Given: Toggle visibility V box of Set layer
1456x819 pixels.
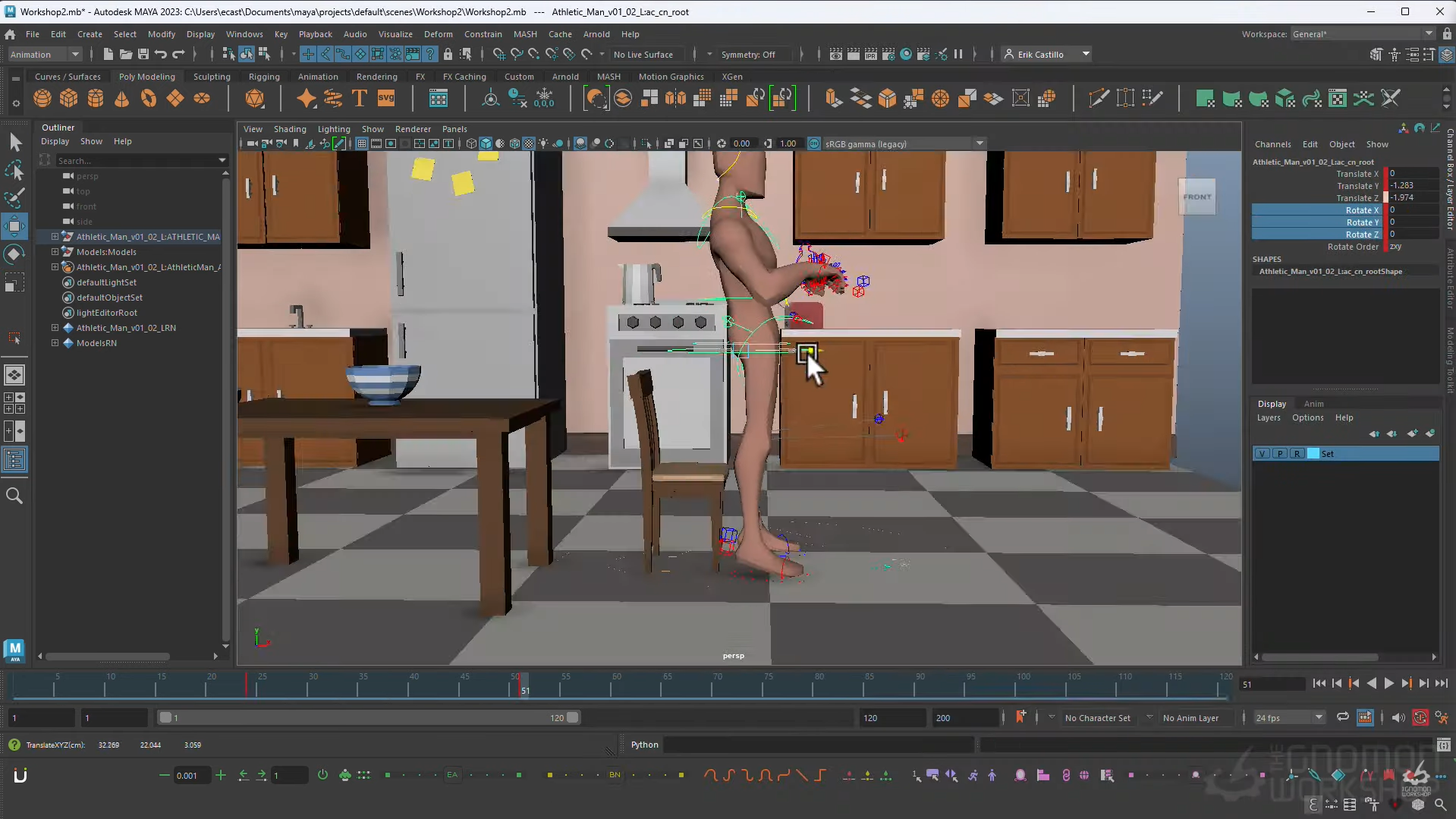Looking at the screenshot, I should pyautogui.click(x=1262, y=454).
